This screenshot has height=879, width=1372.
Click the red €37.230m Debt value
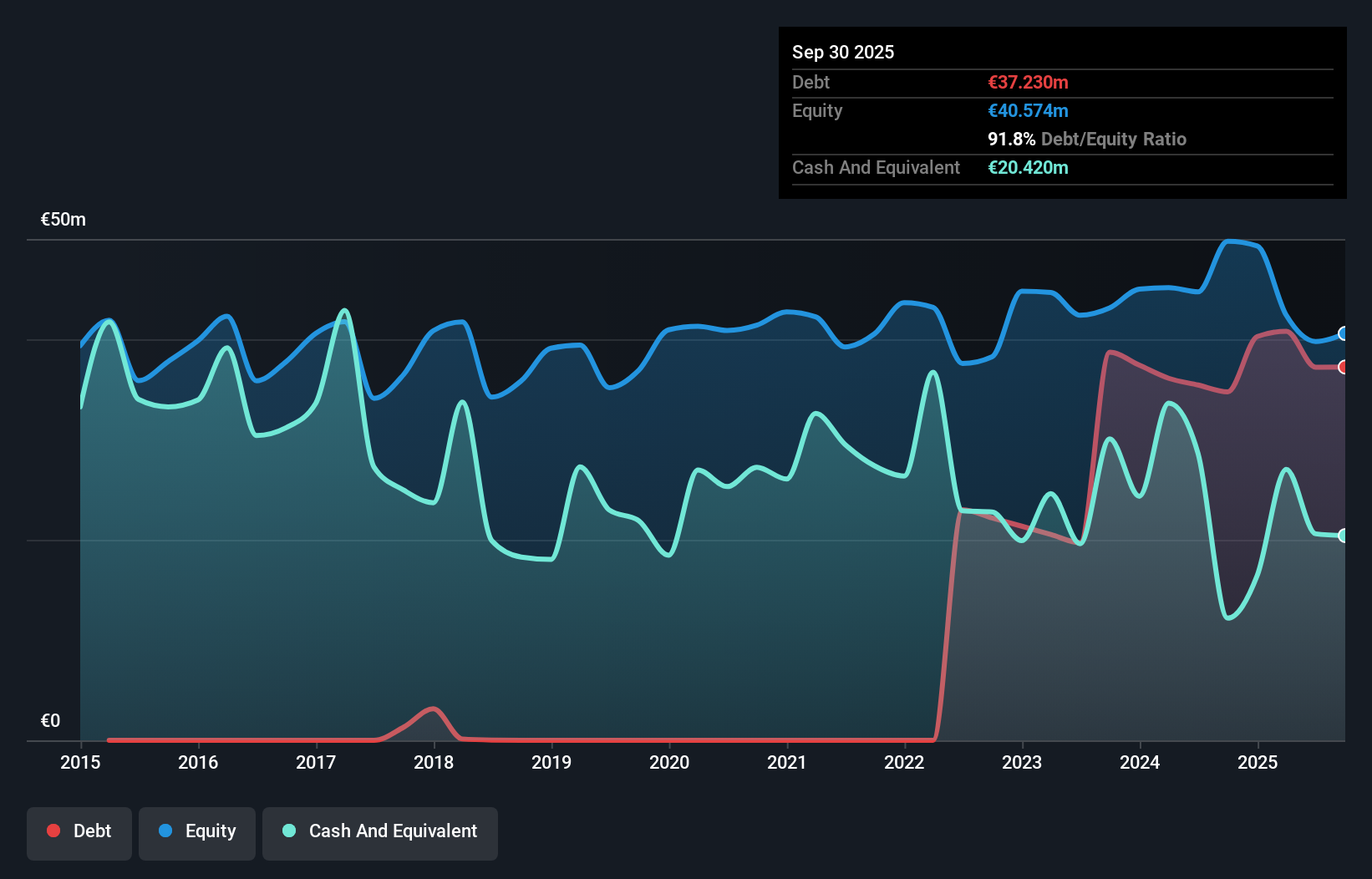pyautogui.click(x=1028, y=82)
